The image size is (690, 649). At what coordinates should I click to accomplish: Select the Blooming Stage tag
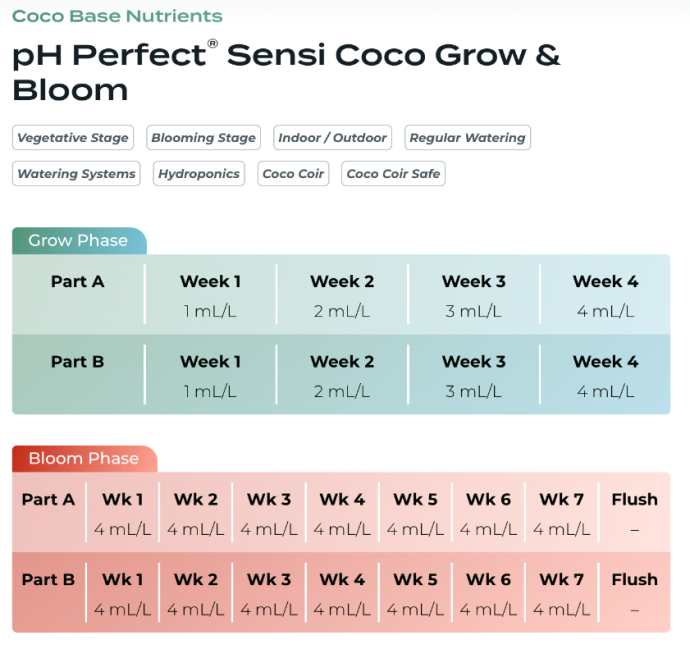pyautogui.click(x=204, y=138)
